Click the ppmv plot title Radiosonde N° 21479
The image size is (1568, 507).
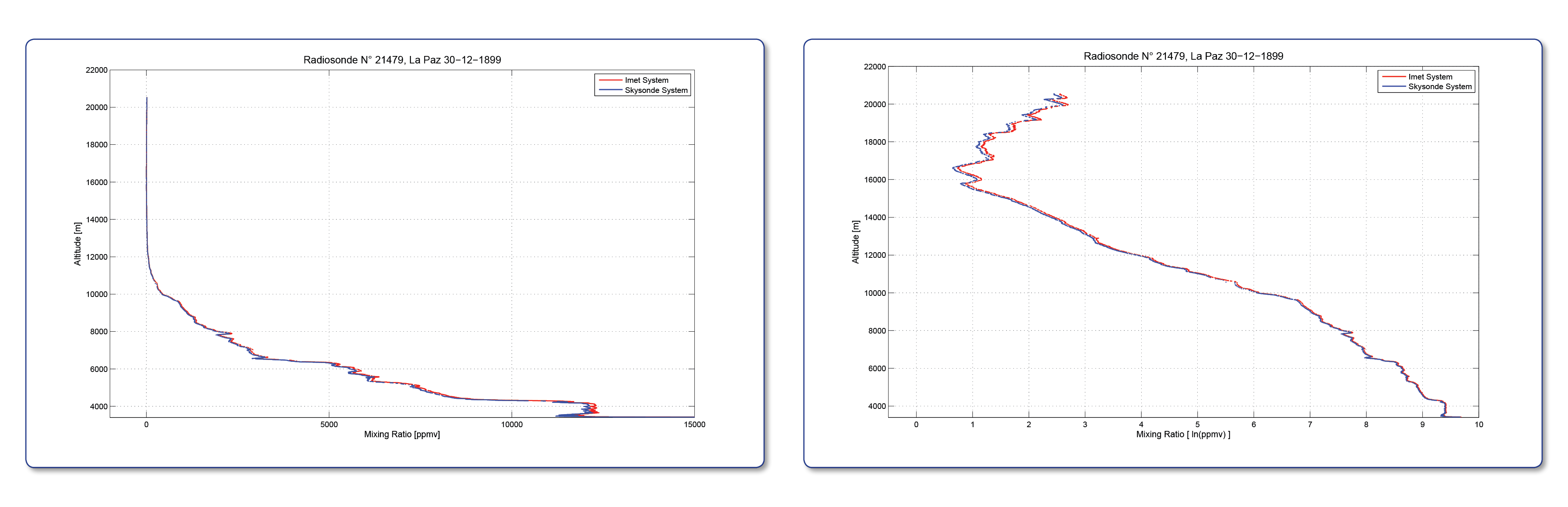click(x=353, y=60)
